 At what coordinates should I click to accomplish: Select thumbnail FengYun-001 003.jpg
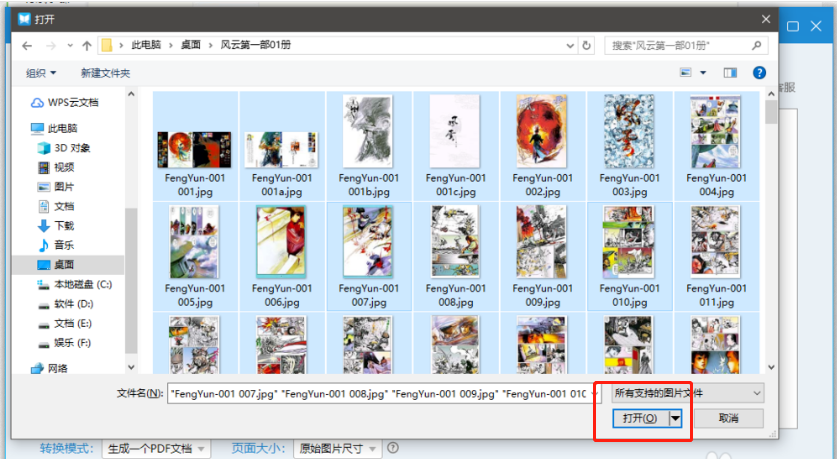tap(630, 146)
